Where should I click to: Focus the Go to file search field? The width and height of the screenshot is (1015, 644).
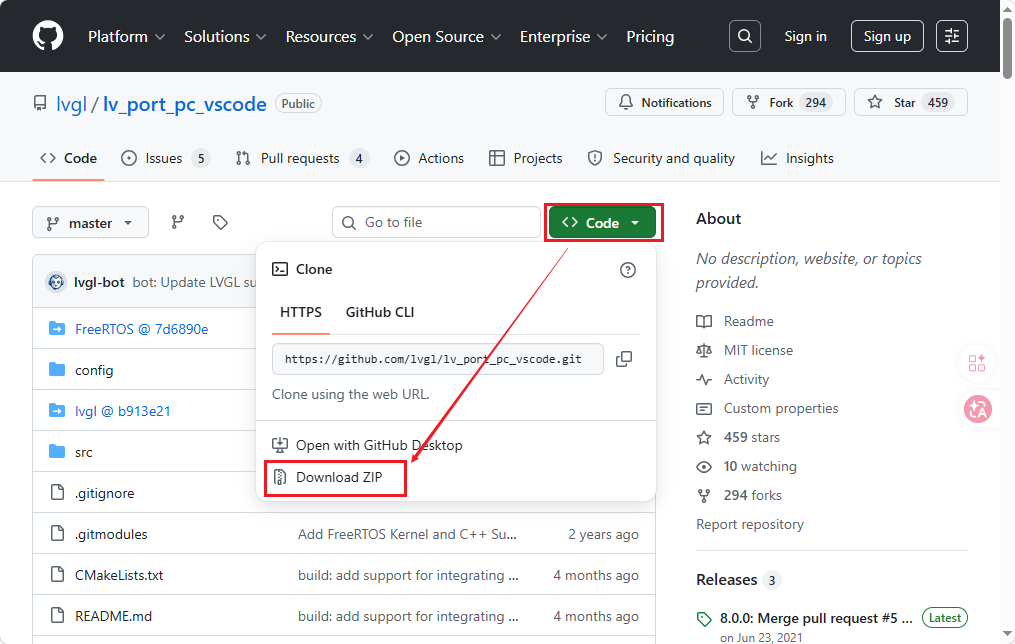436,223
